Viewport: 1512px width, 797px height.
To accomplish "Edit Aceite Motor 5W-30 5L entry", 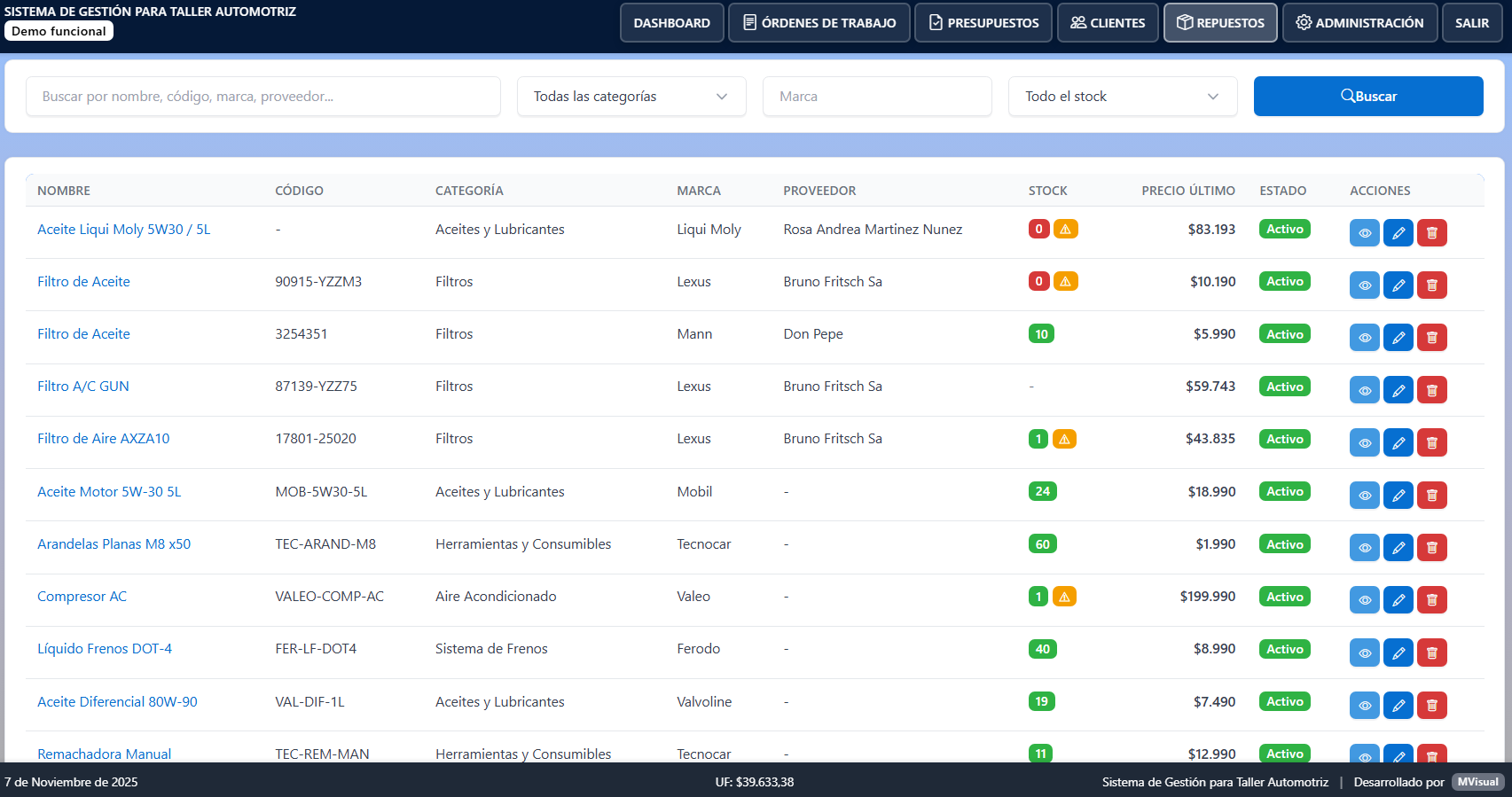I will [x=1398, y=495].
